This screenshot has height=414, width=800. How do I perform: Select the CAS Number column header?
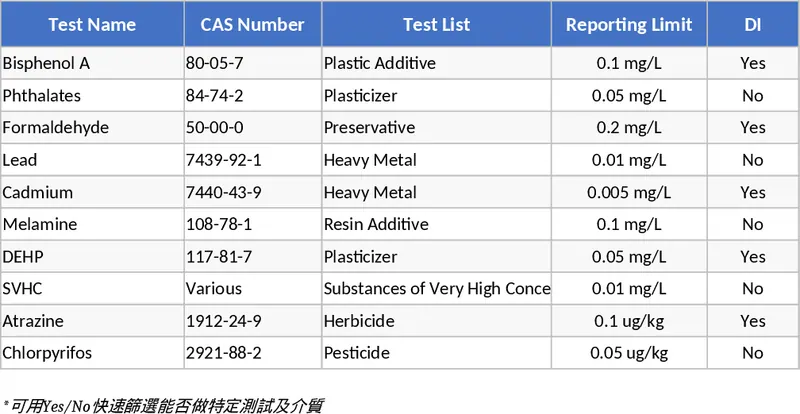pos(253,25)
